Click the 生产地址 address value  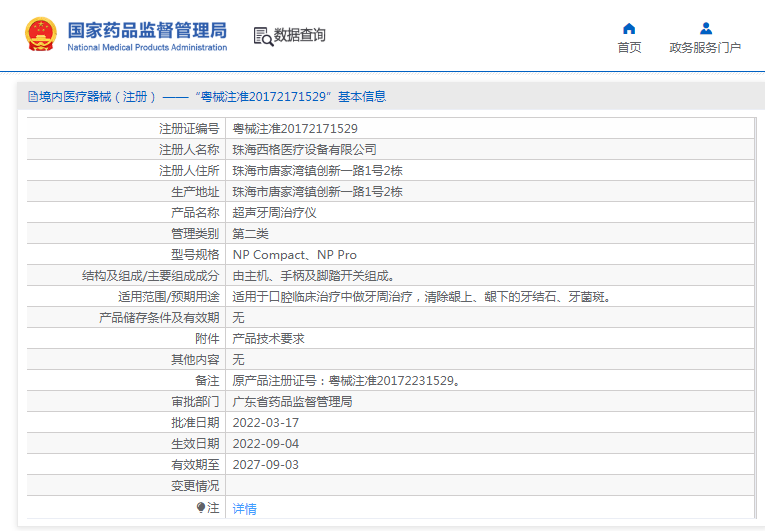click(317, 191)
